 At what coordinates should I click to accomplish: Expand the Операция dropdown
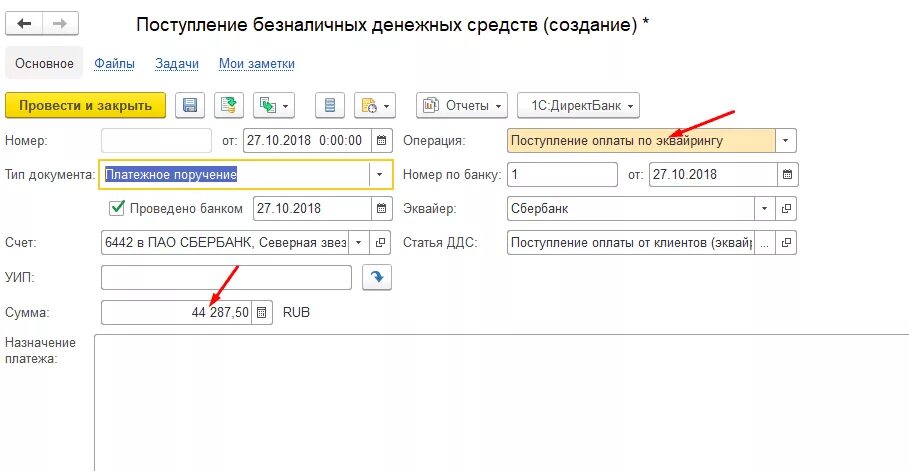click(786, 140)
